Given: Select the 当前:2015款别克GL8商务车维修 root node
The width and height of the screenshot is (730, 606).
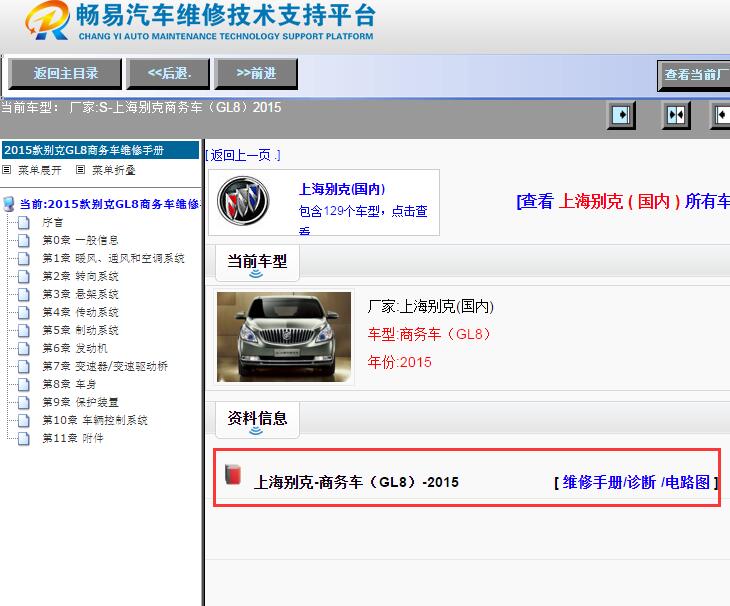Looking at the screenshot, I should pyautogui.click(x=109, y=204).
